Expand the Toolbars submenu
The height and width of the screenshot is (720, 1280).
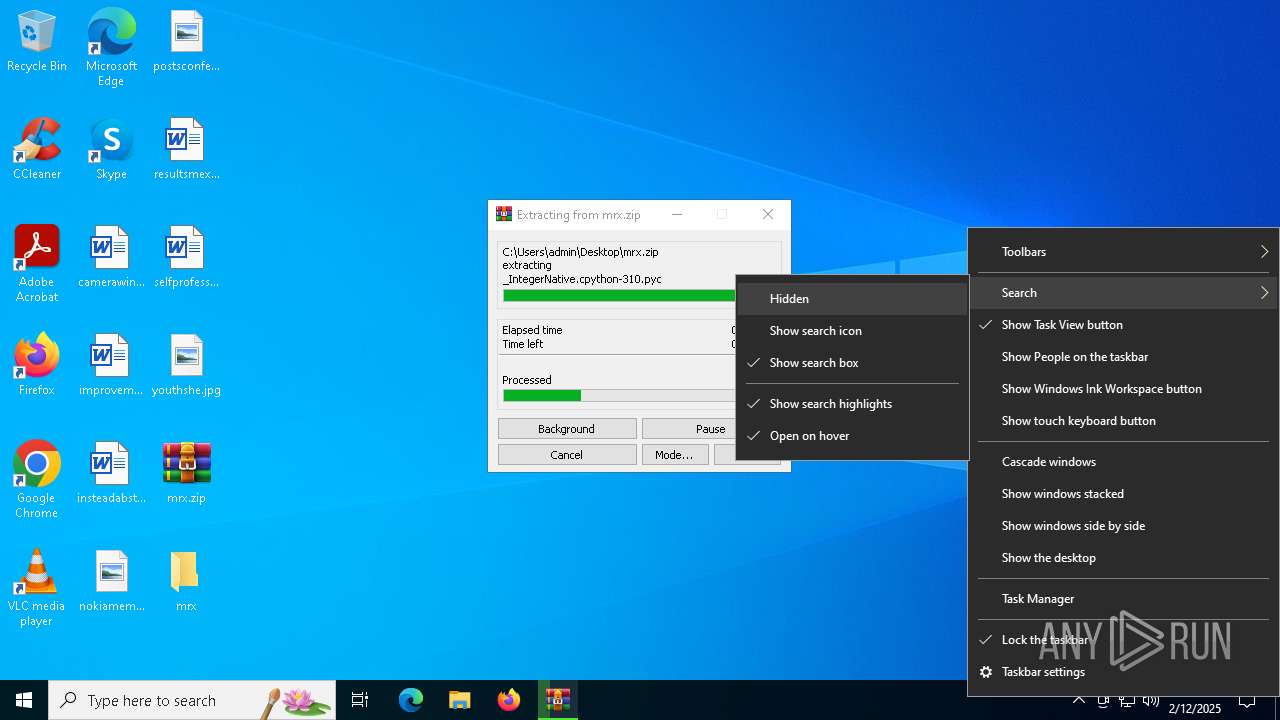click(1123, 252)
